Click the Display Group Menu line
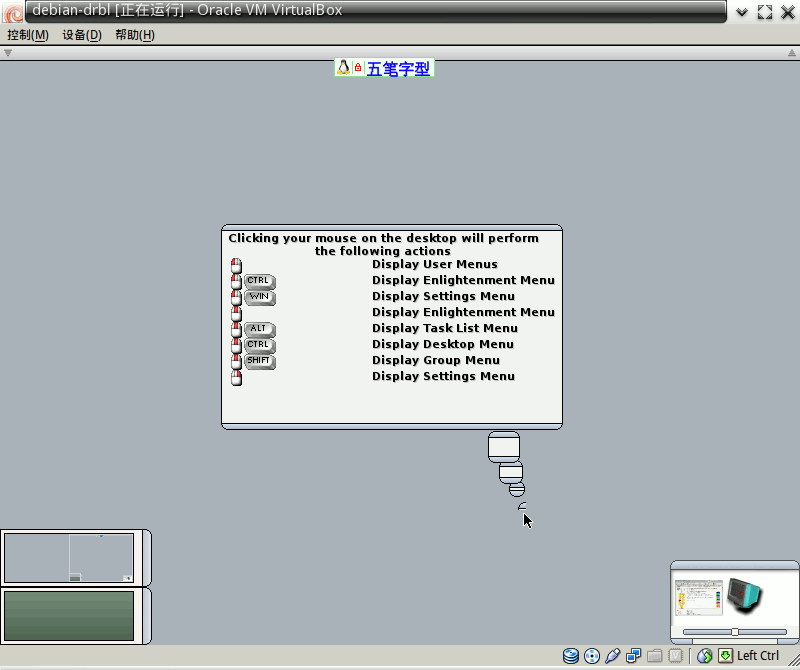The height and width of the screenshot is (670, 800). pyautogui.click(x=436, y=360)
